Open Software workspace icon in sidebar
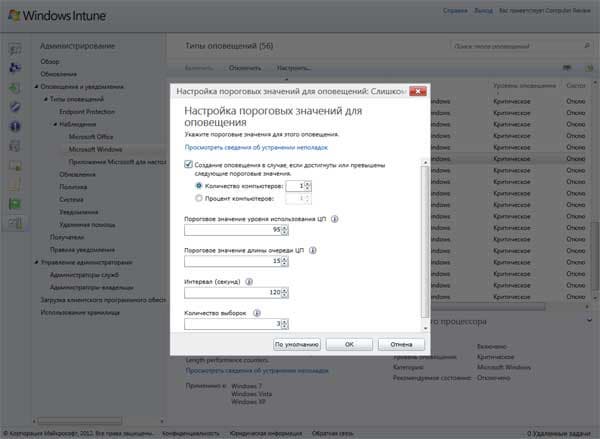Screen dimensions: 600x439 [x=15, y=146]
